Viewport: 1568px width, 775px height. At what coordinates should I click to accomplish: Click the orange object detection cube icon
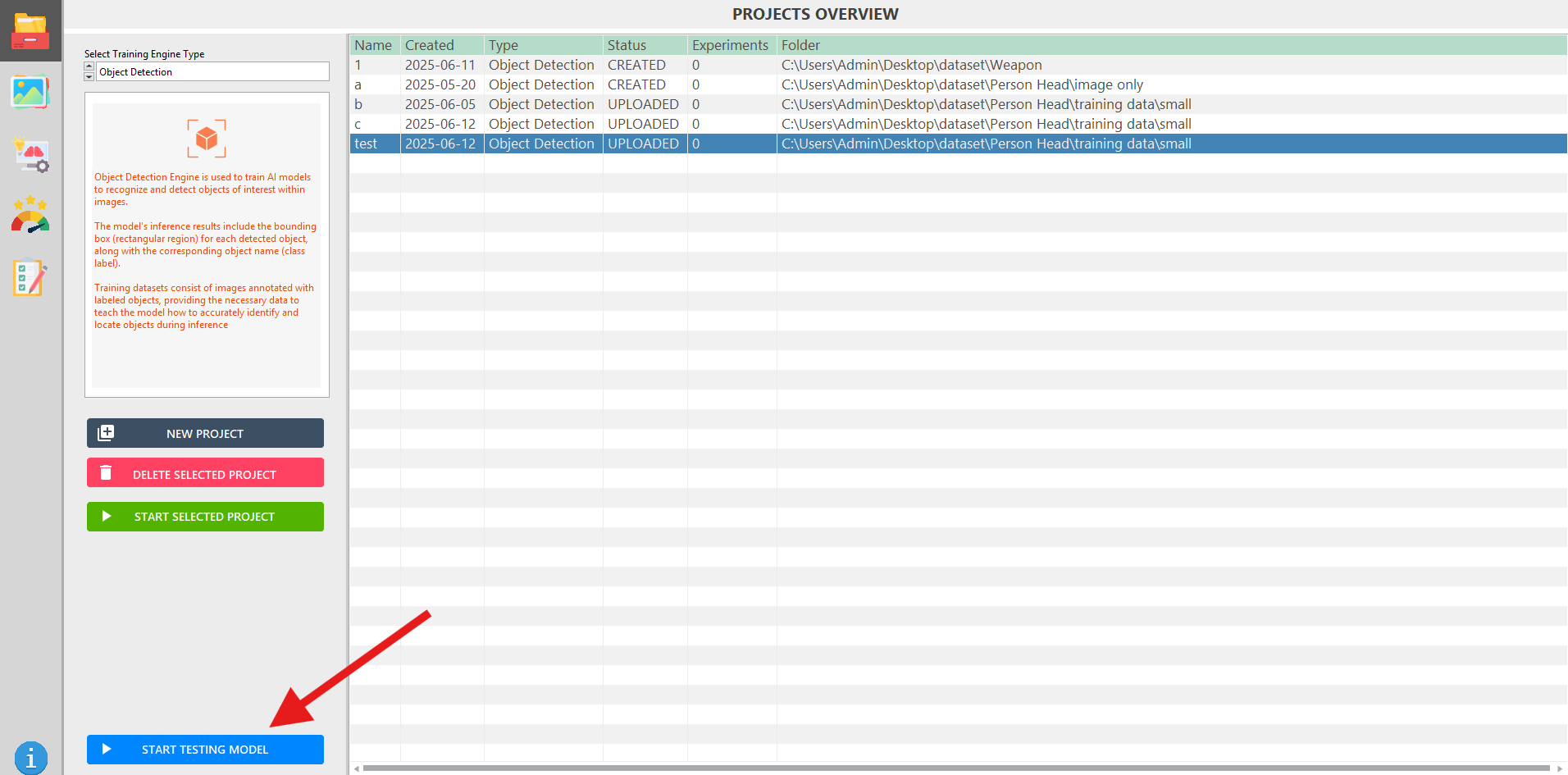tap(207, 139)
